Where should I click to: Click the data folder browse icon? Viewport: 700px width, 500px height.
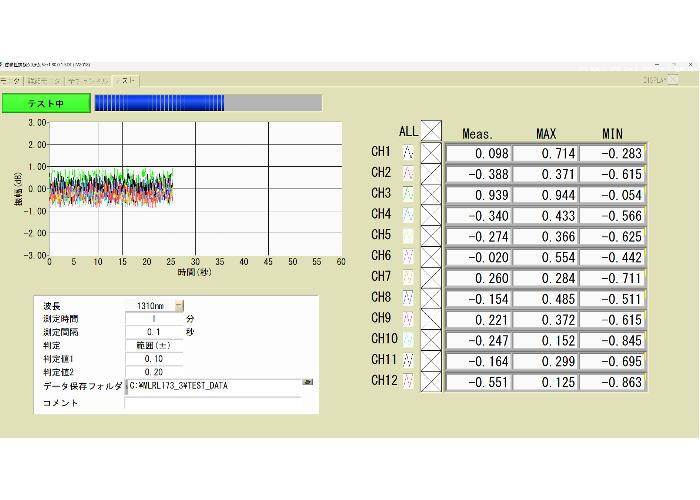click(308, 382)
